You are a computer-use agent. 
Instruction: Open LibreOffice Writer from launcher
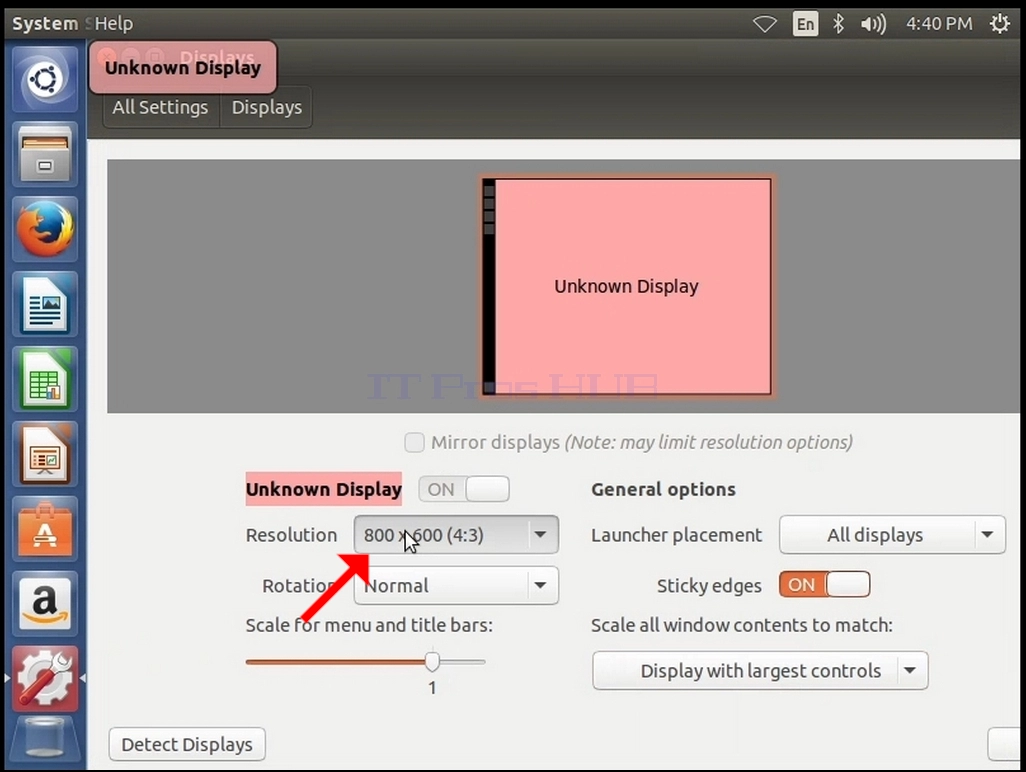(44, 304)
